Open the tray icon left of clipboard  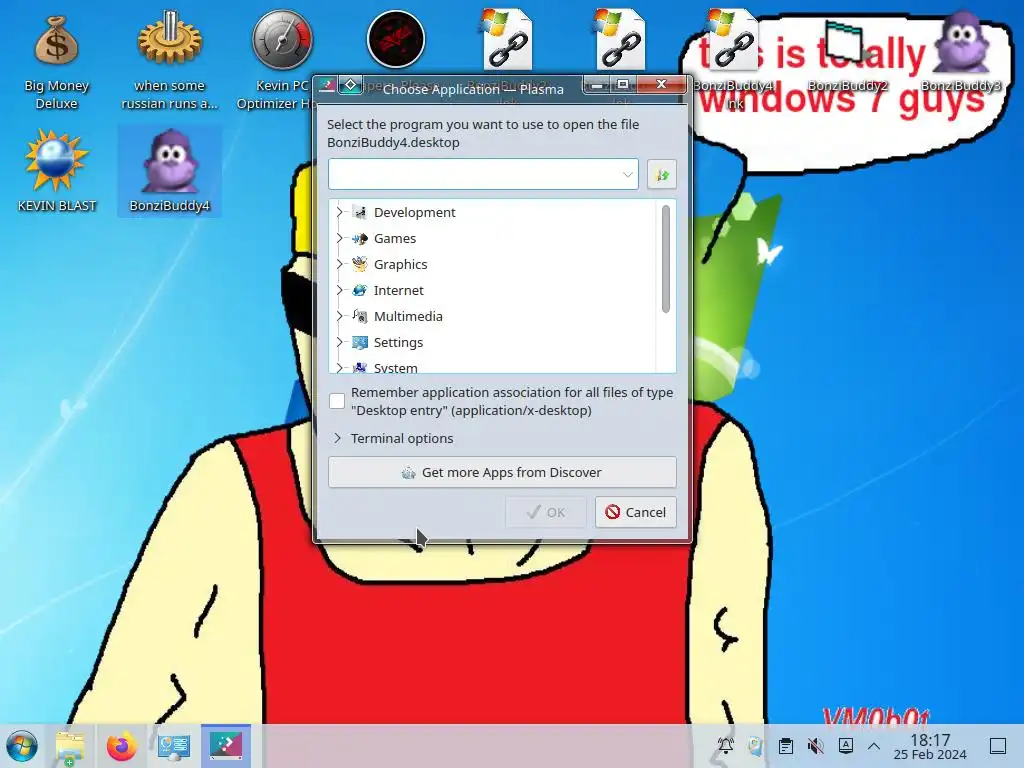click(756, 746)
